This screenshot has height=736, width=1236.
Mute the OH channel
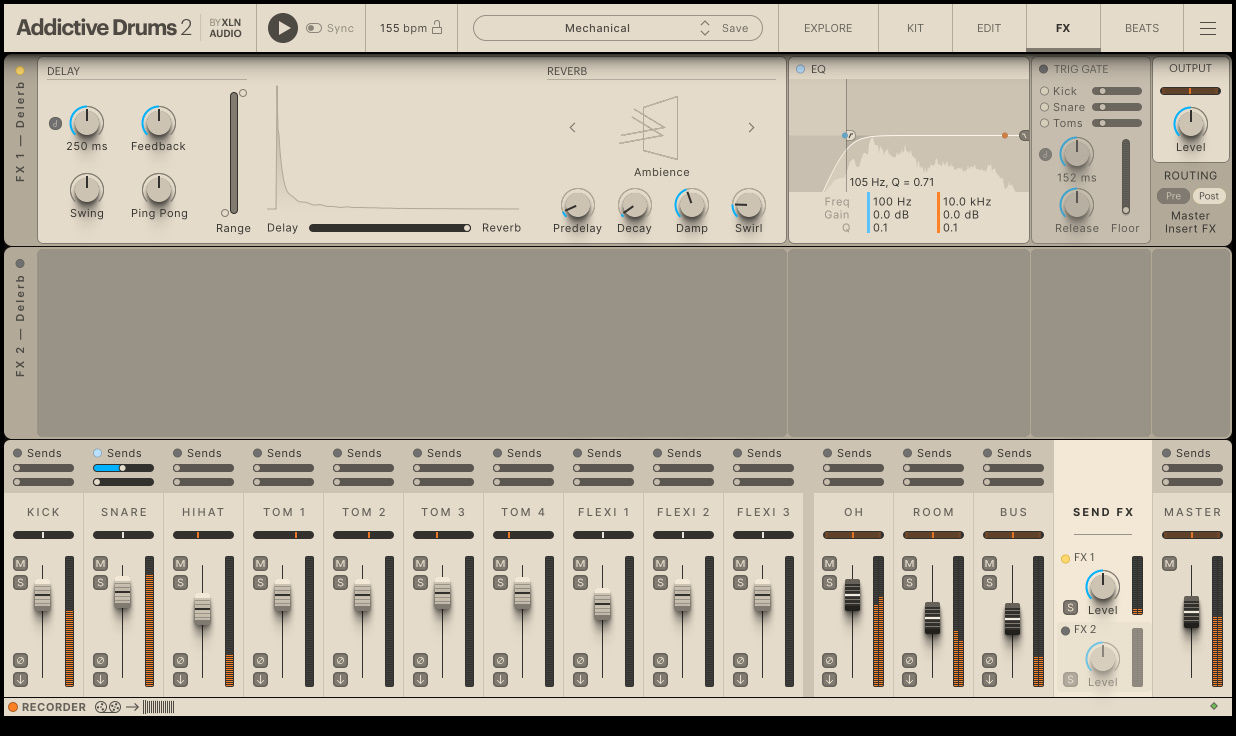[x=829, y=564]
